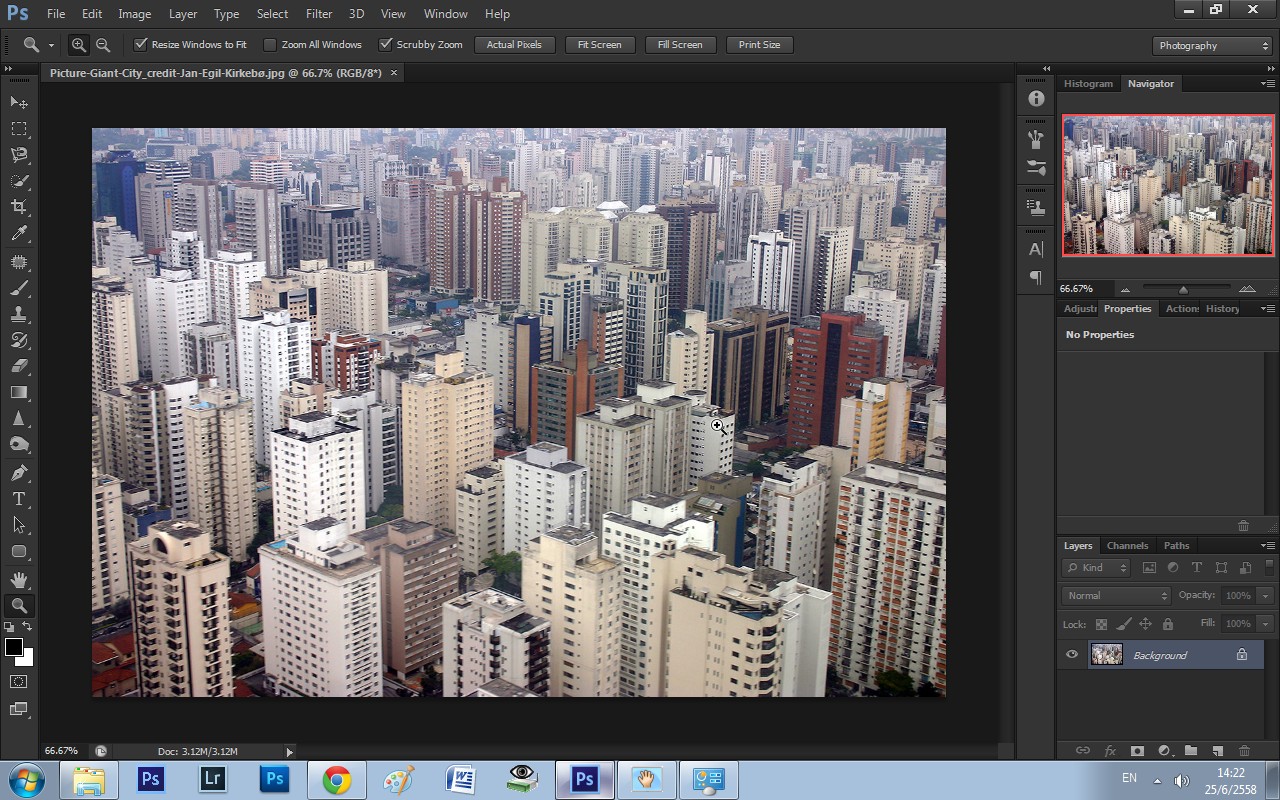
Task: Open the status bar info arrow
Action: click(290, 751)
